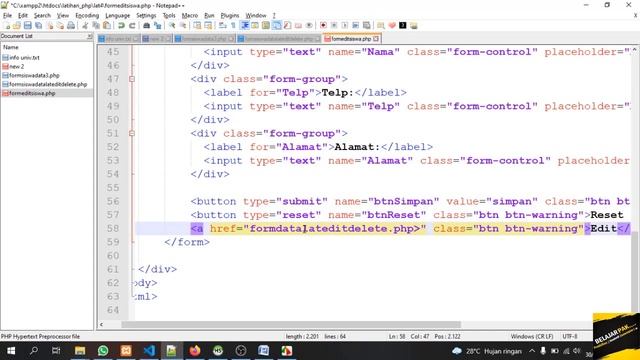
Task: Click the black square toolbar icon
Action: point(403,25)
